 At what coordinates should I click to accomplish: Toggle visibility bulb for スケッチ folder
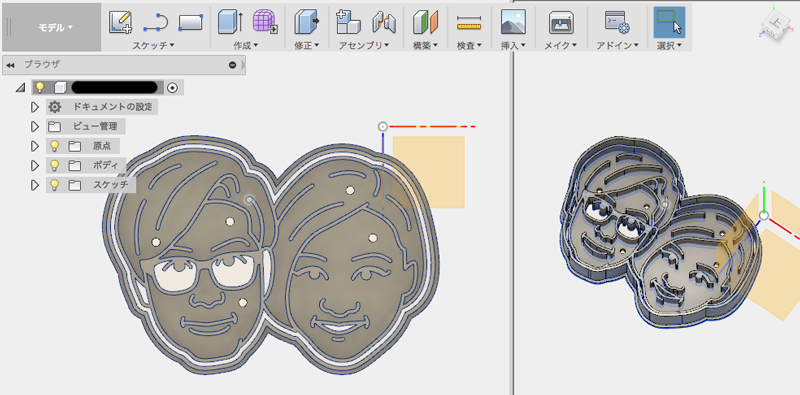click(55, 185)
